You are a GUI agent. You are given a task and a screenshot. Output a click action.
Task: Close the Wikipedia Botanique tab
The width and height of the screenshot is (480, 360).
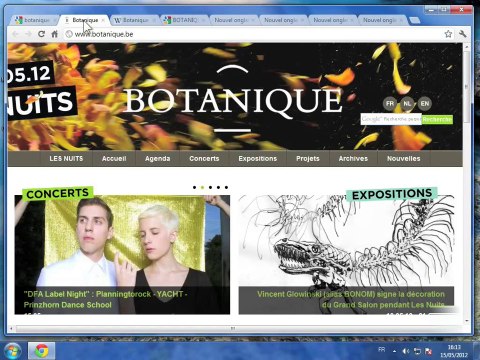point(154,20)
